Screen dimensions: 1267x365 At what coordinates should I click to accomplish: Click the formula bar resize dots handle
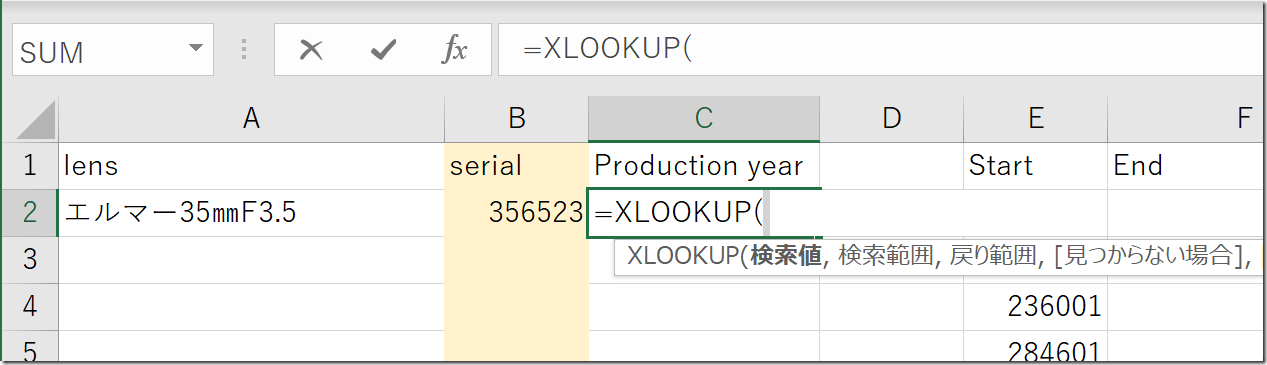tap(243, 50)
